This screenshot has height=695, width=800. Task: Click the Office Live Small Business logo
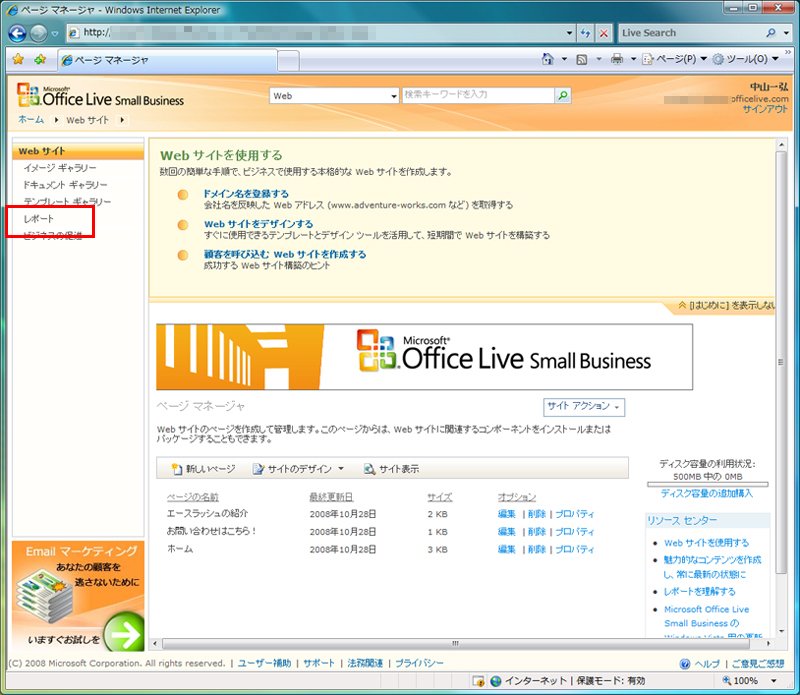pyautogui.click(x=101, y=95)
